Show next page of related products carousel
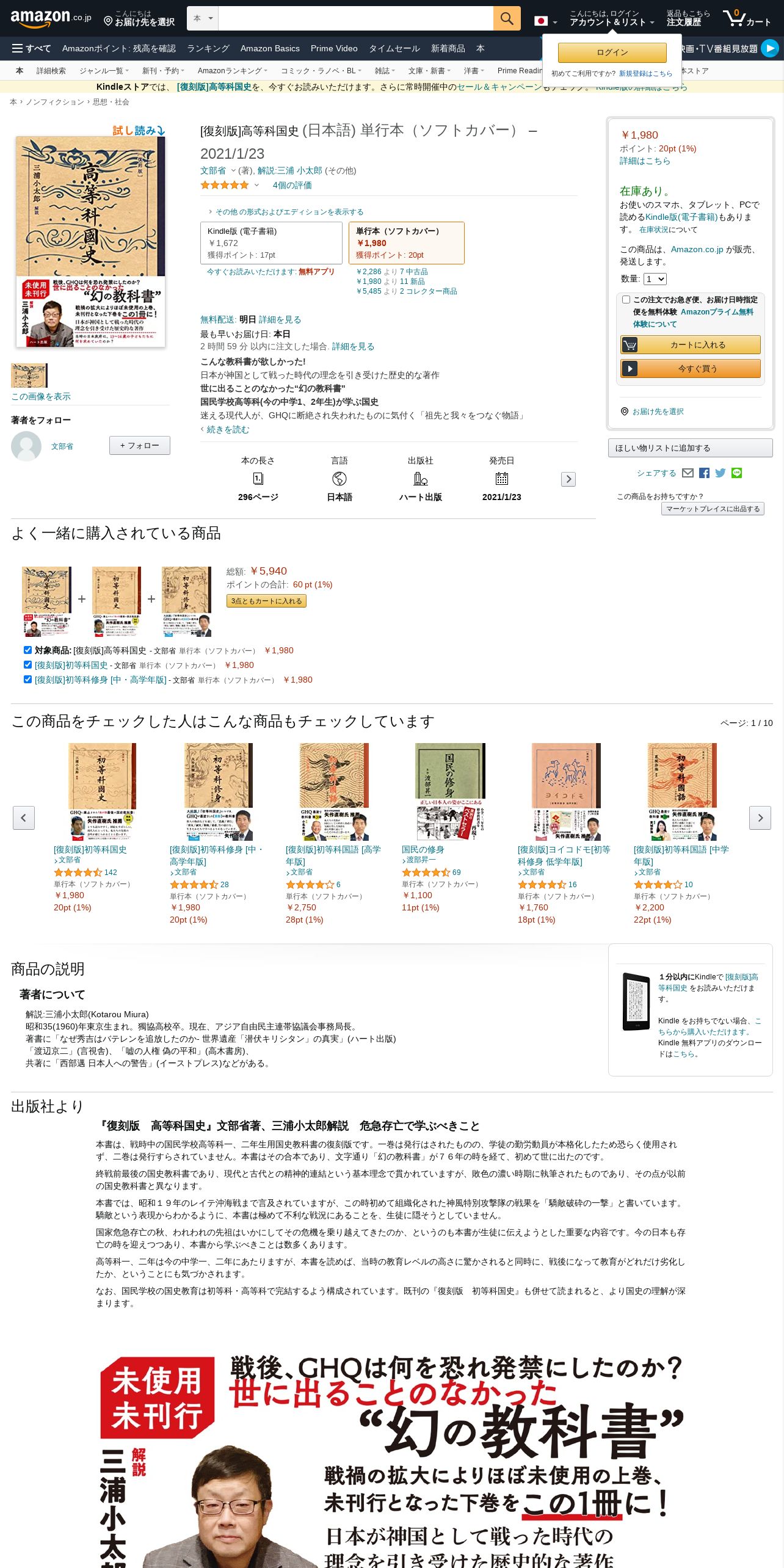Screen dimensions: 784x1568 tap(760, 818)
